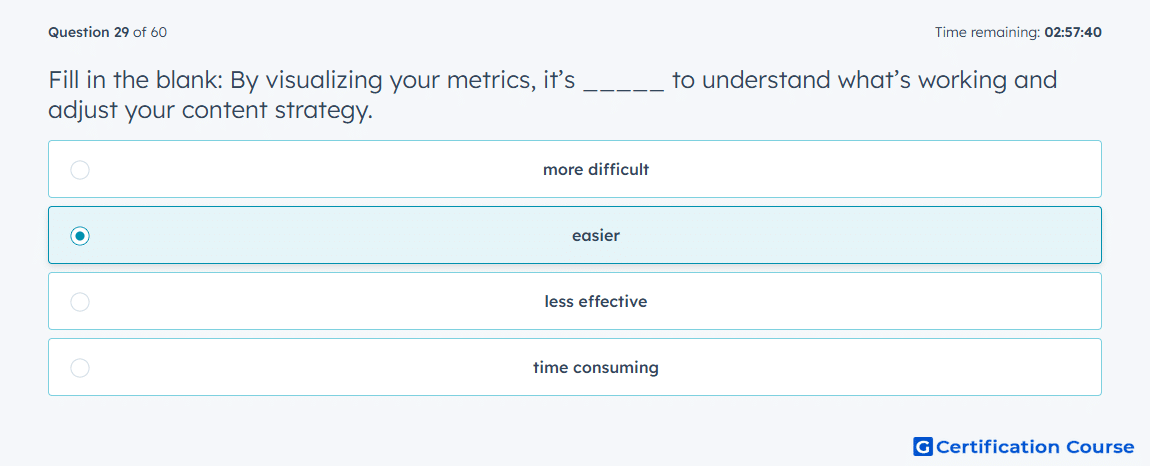This screenshot has width=1150, height=466.
Task: Select the 'more difficult' radio button
Action: pyautogui.click(x=80, y=170)
